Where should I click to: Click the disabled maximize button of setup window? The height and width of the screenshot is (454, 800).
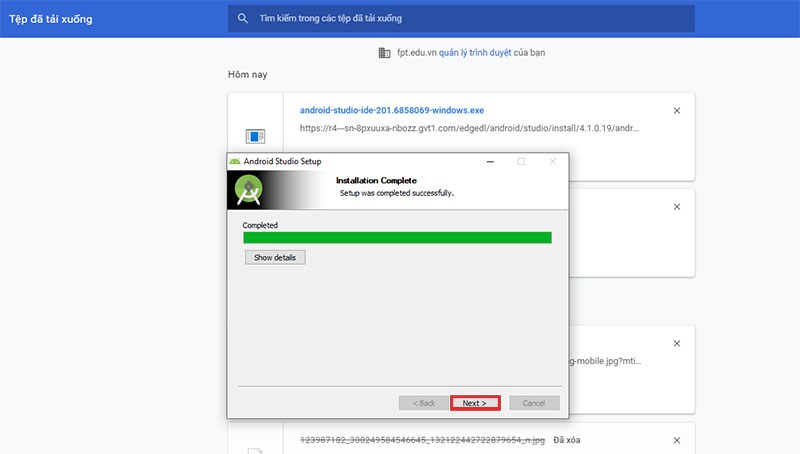[x=521, y=162]
